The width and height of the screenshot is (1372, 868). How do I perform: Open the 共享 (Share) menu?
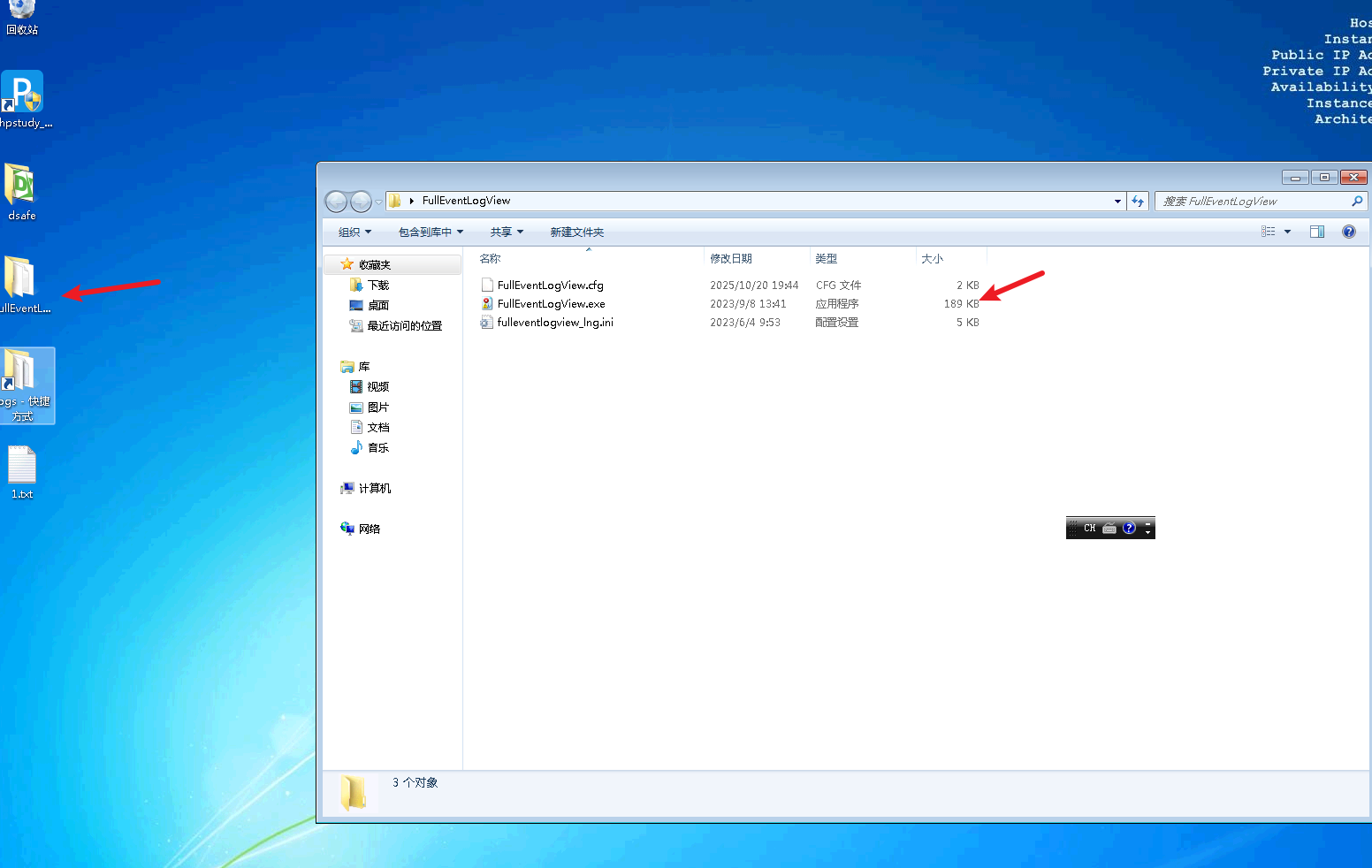click(x=507, y=232)
